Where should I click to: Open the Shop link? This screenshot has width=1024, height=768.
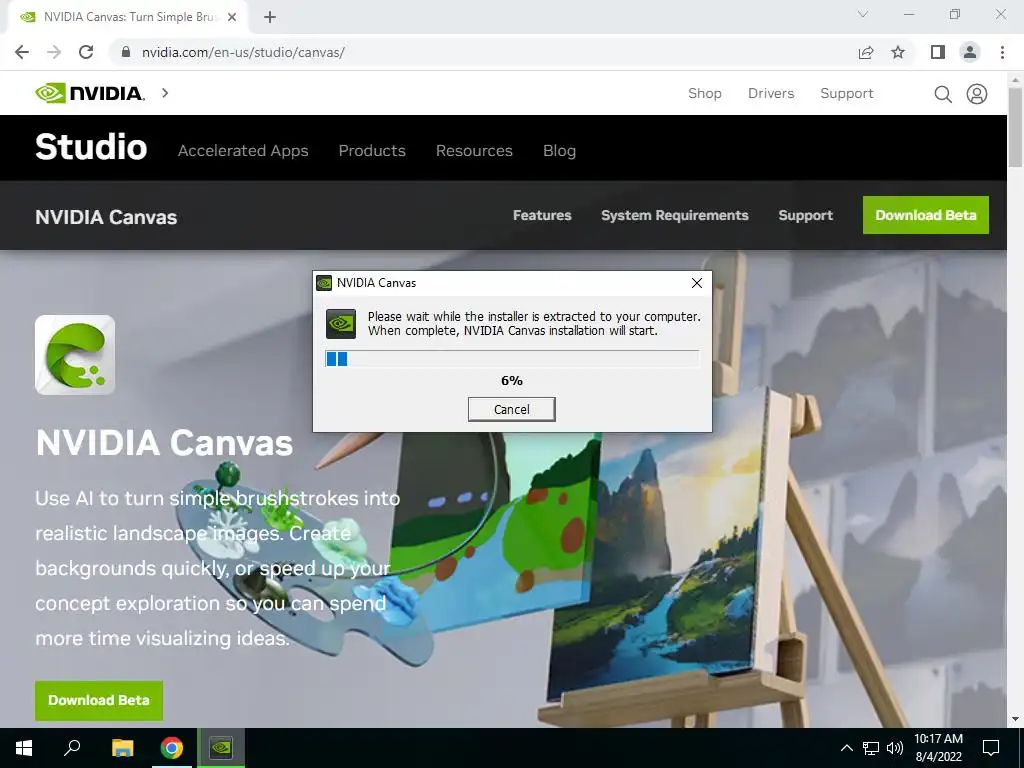(705, 93)
